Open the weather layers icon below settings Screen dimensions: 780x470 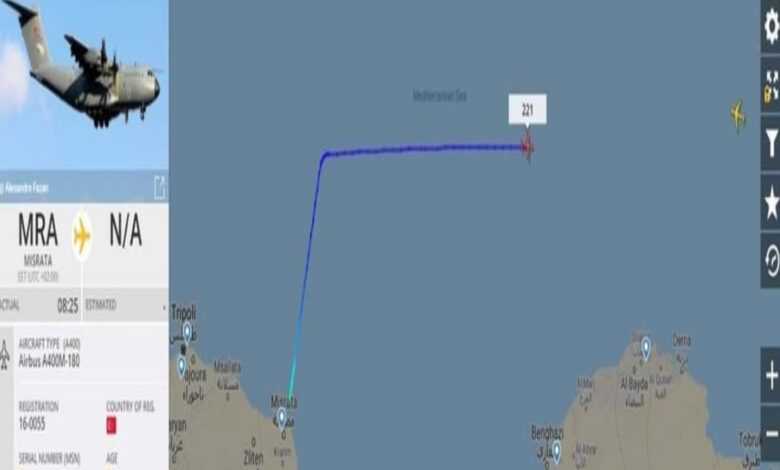click(771, 85)
